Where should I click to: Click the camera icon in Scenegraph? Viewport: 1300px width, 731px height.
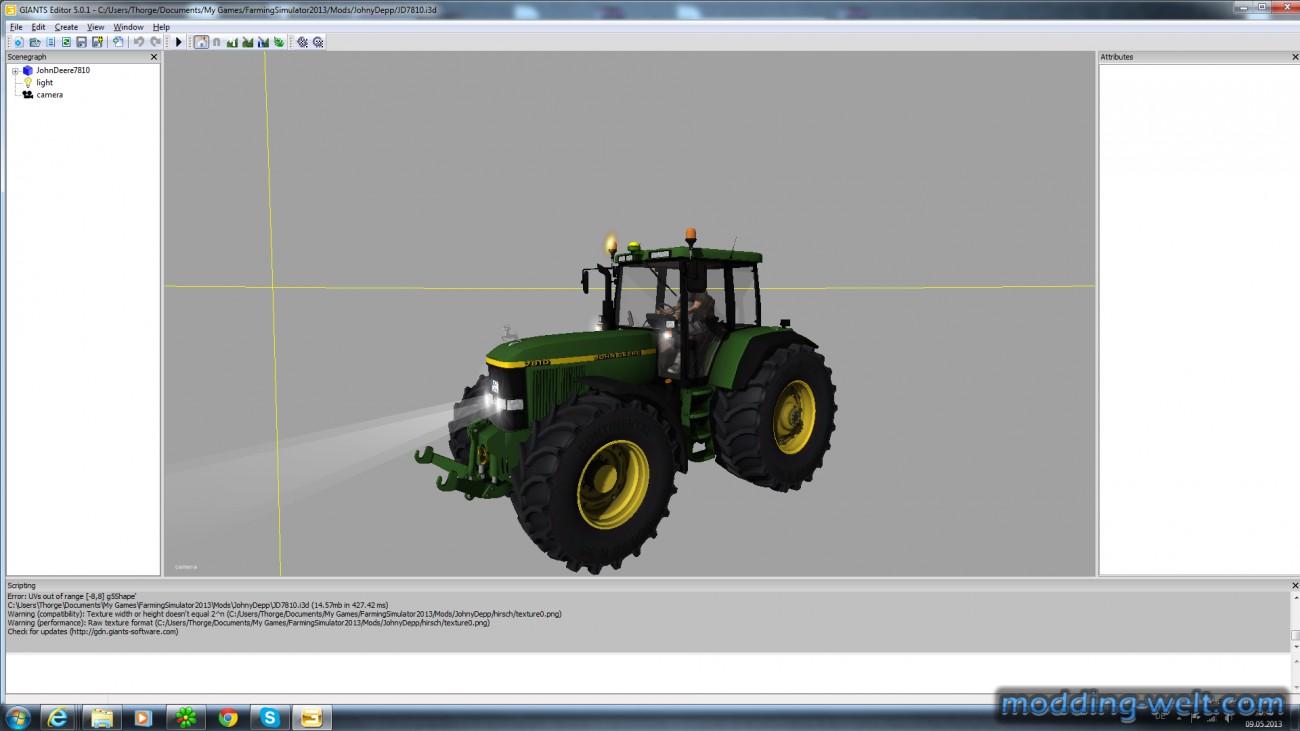(28, 95)
